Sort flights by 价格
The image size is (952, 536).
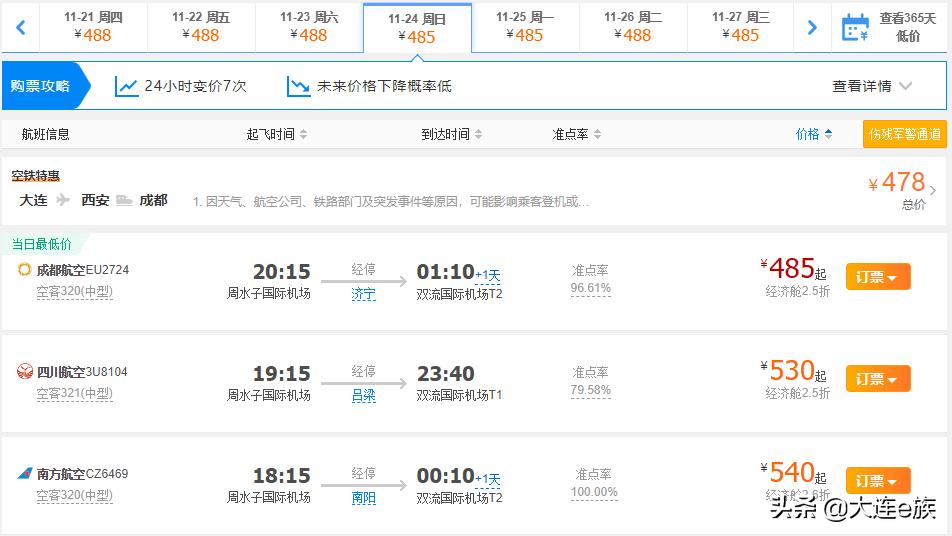814,134
